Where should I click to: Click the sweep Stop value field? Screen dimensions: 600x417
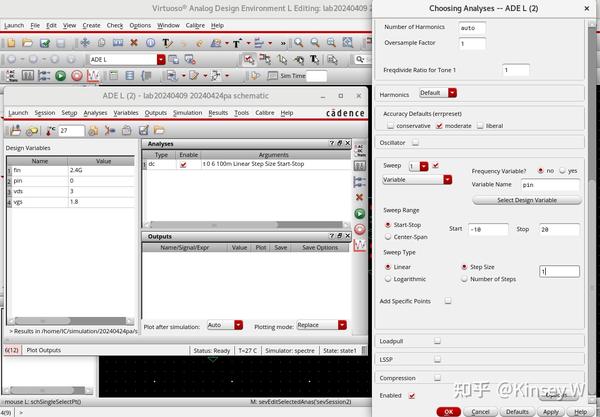click(x=559, y=229)
